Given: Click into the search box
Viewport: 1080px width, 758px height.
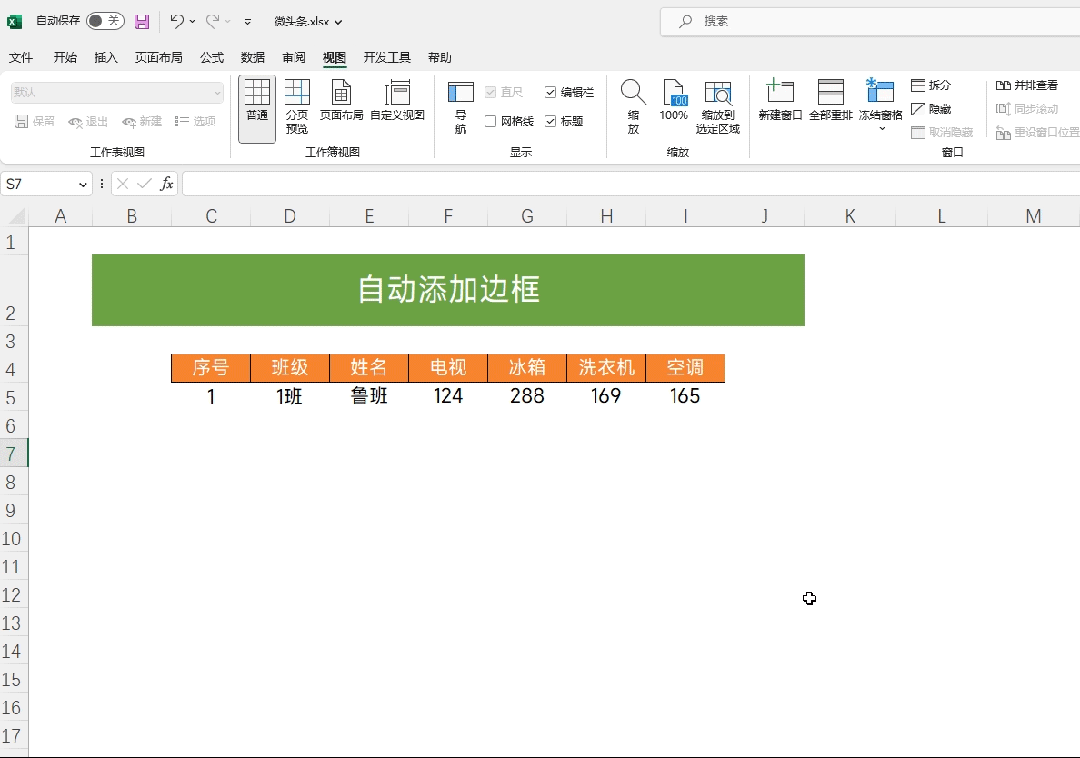Looking at the screenshot, I should (x=869, y=21).
